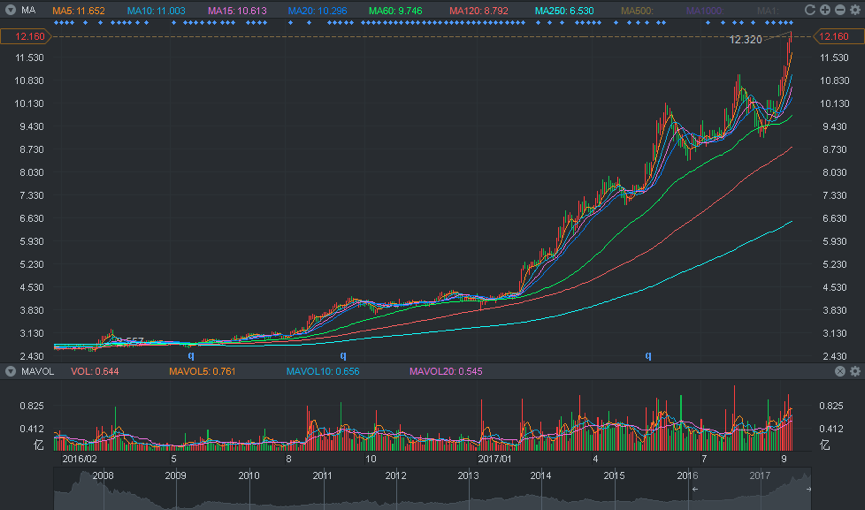Click the right range handle arrow

(808, 489)
